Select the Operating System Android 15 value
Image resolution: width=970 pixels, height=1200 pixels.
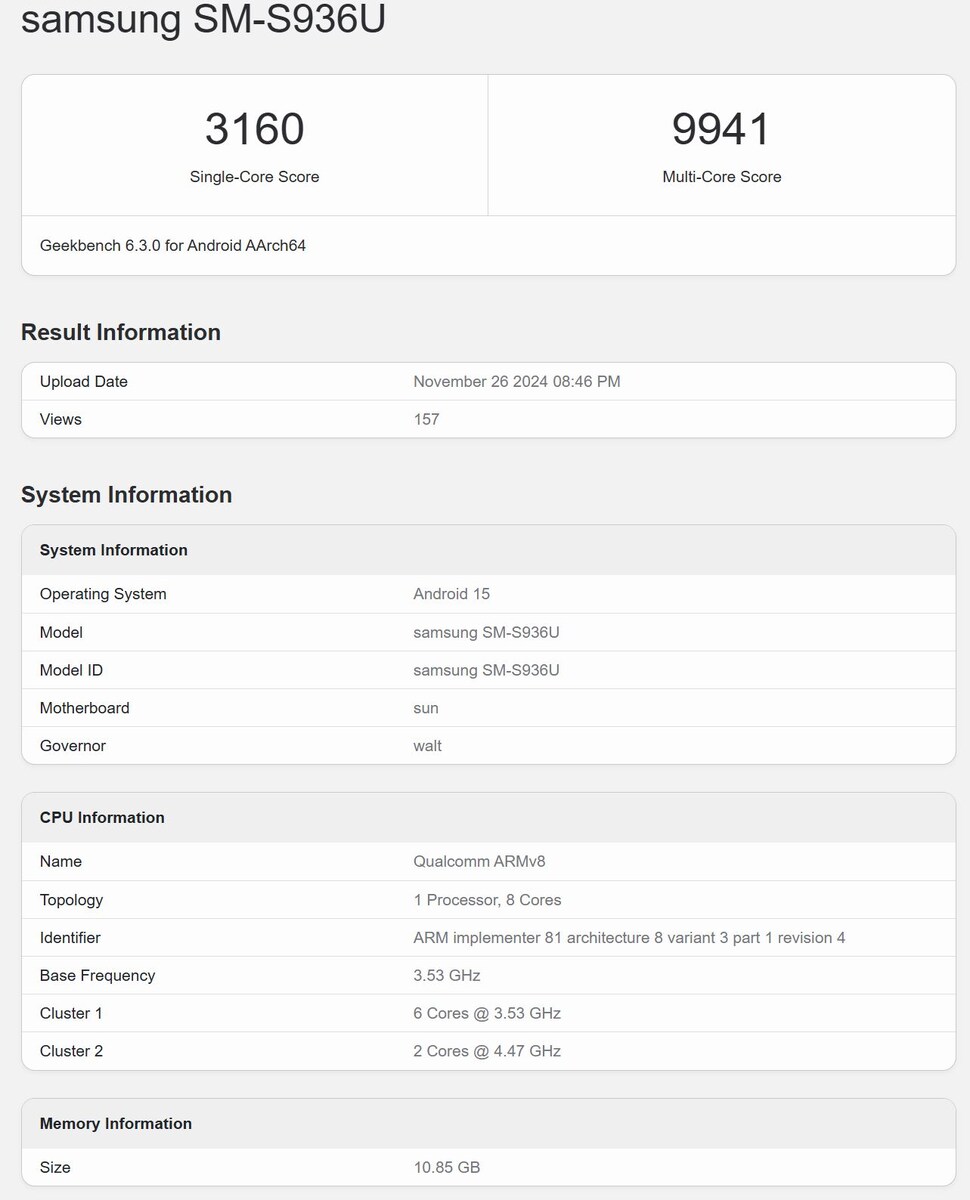[x=450, y=593]
